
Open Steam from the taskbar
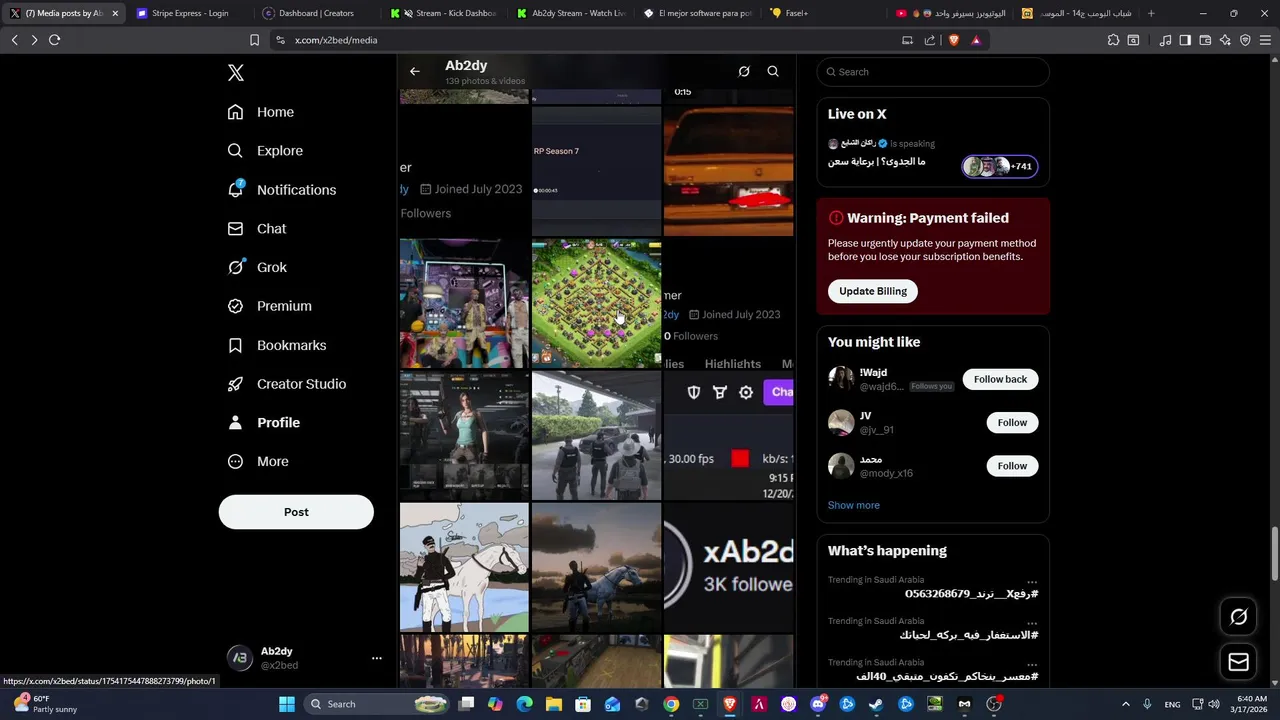point(876,704)
